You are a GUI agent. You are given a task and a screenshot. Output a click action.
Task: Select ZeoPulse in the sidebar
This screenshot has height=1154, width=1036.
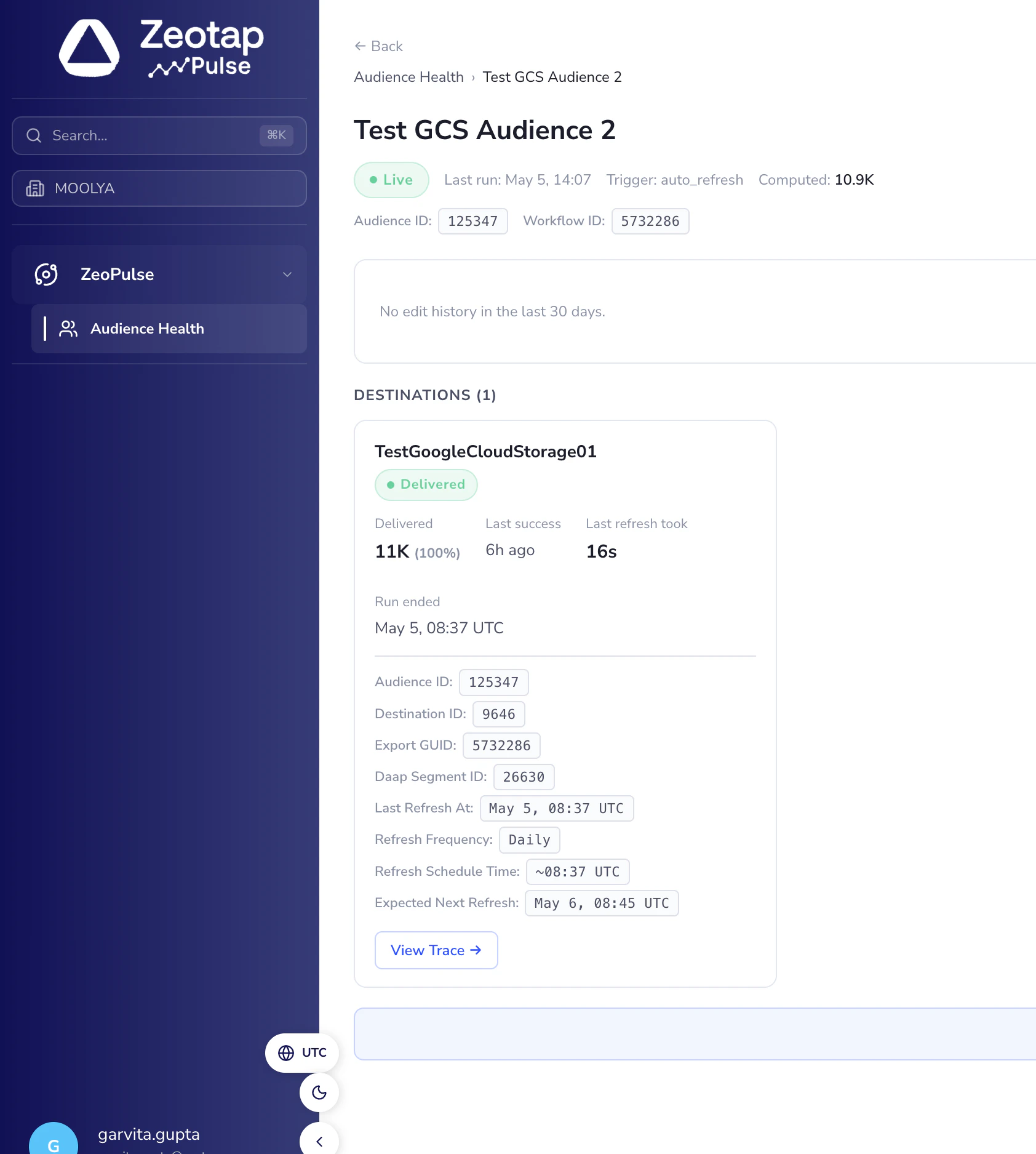[159, 274]
